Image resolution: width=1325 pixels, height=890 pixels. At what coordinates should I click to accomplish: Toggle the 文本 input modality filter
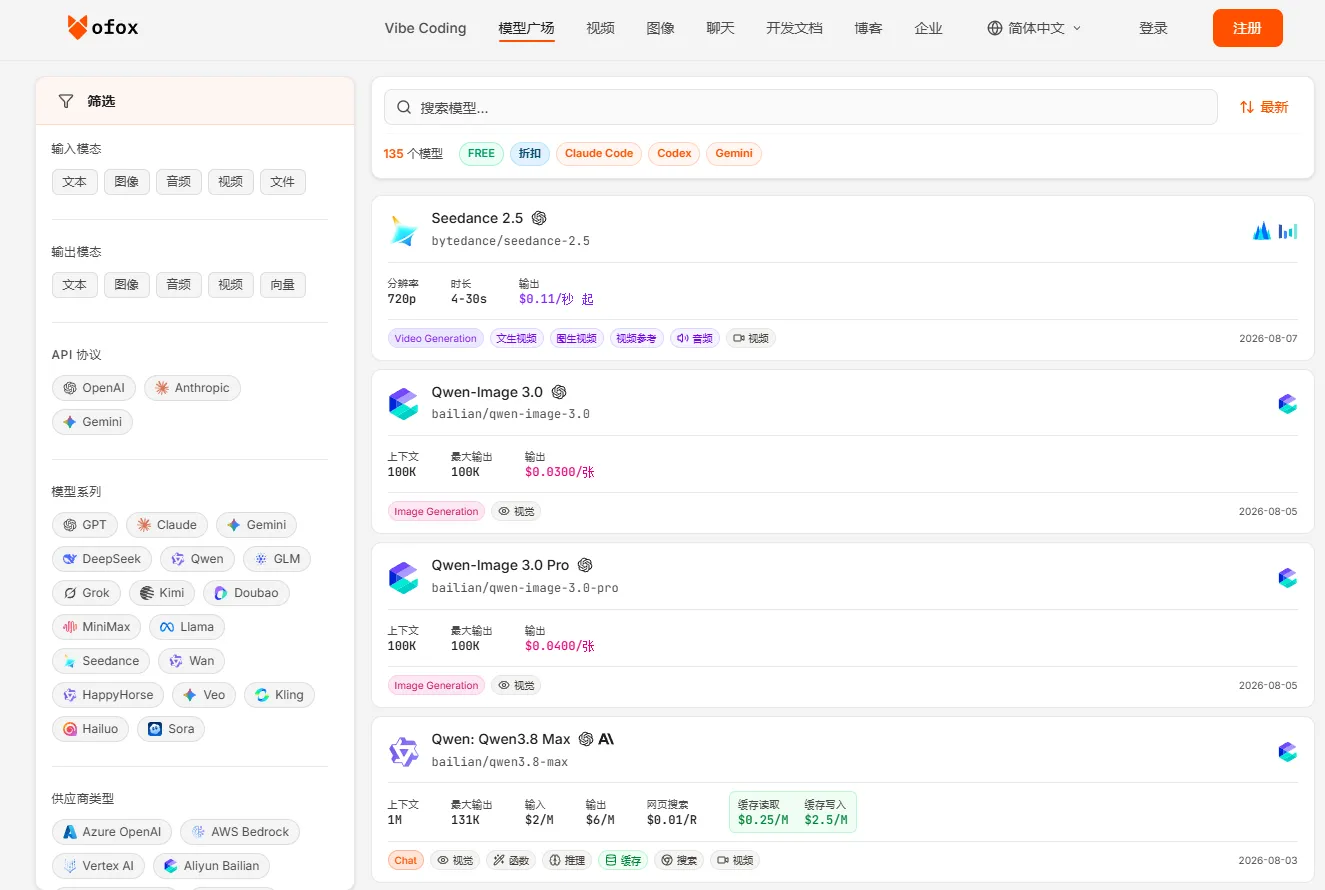pyautogui.click(x=75, y=182)
